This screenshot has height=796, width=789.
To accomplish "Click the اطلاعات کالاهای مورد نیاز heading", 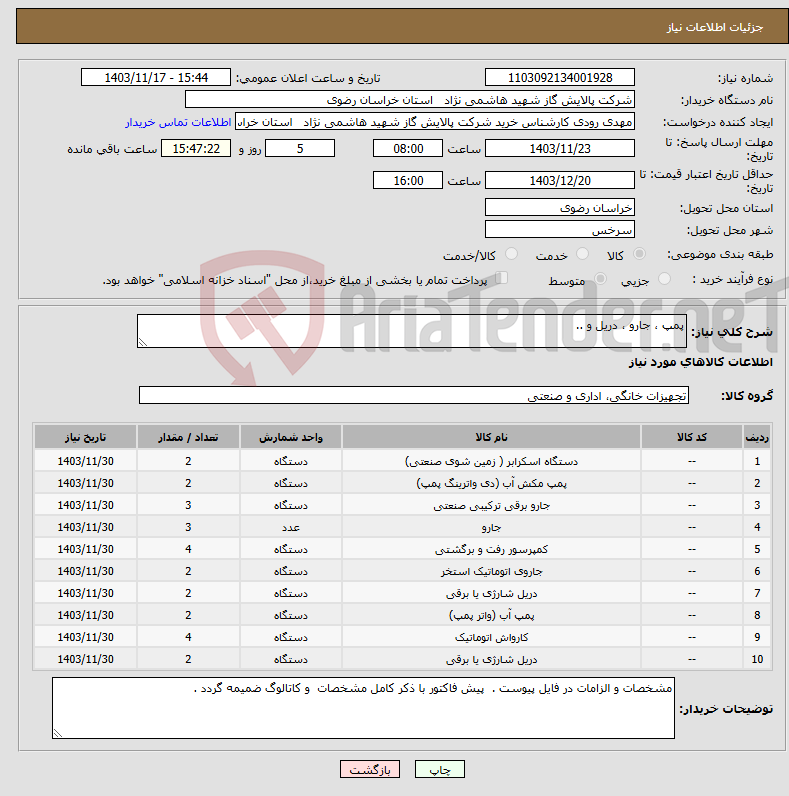I will [x=700, y=362].
